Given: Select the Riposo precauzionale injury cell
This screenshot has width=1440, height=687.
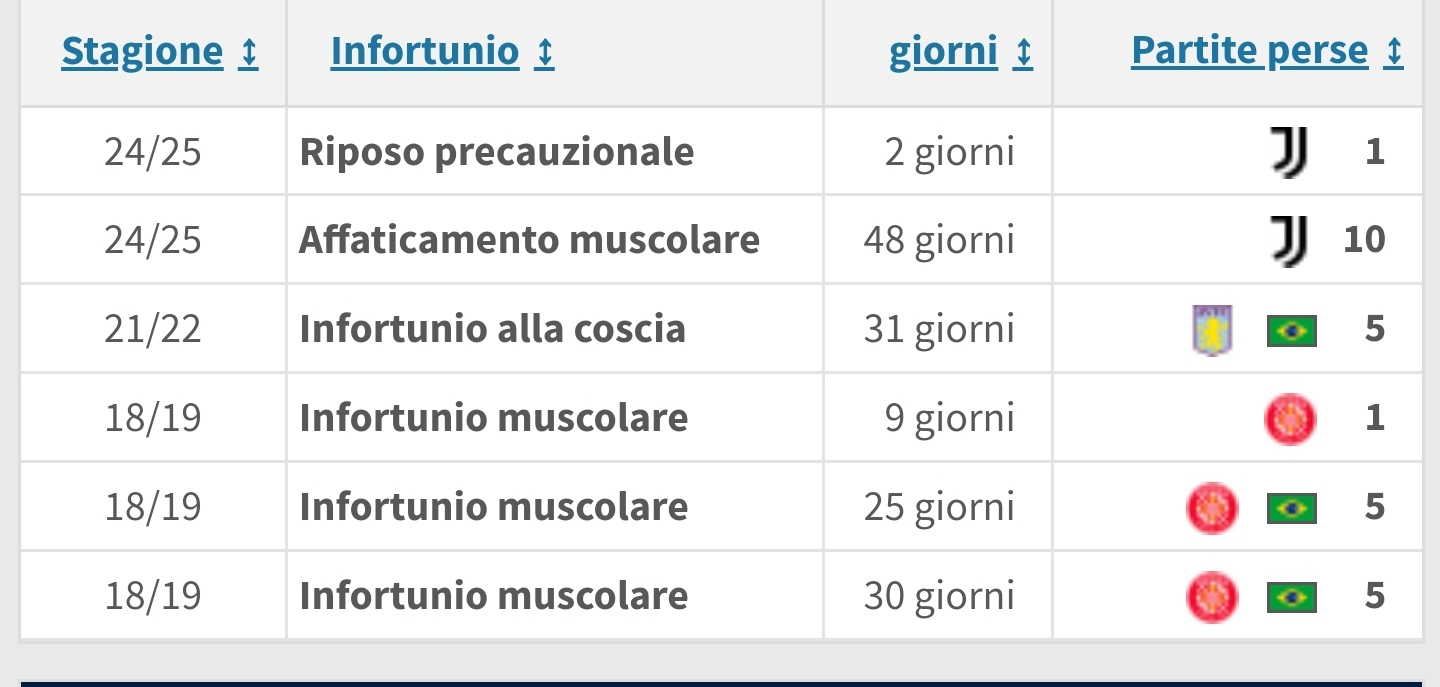Looking at the screenshot, I should (555, 152).
